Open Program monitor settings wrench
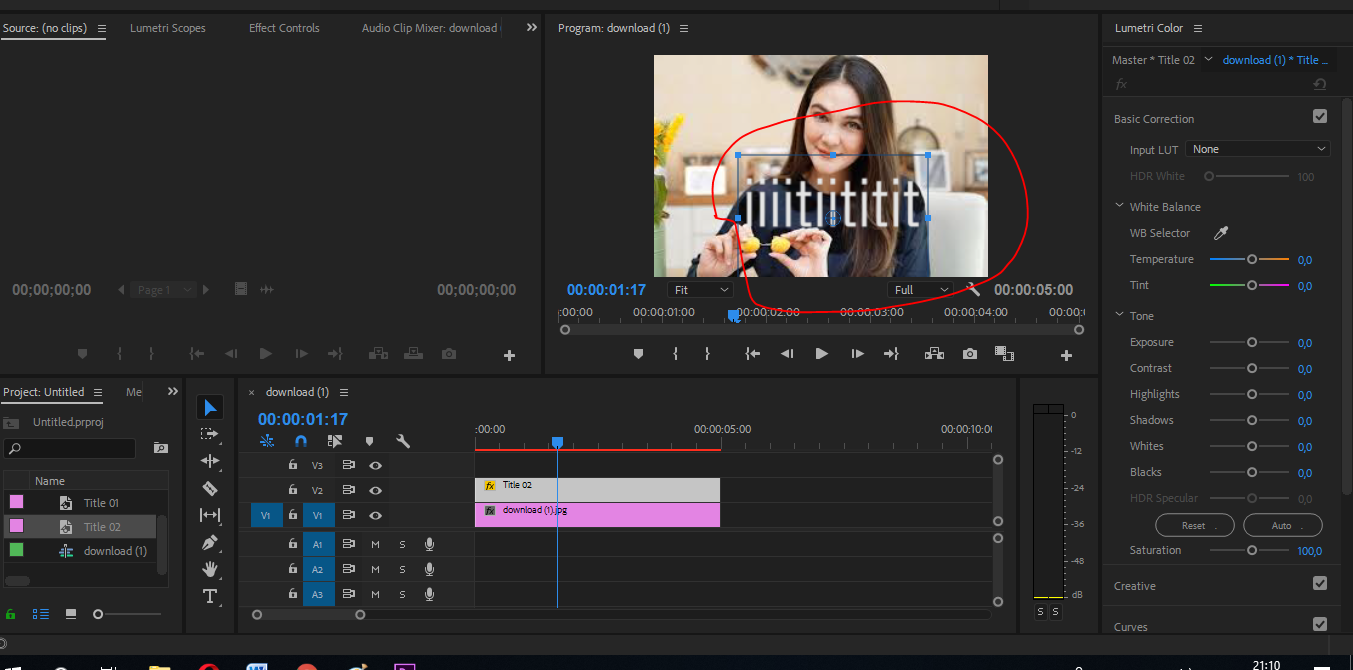1353x670 pixels. pyautogui.click(x=973, y=290)
